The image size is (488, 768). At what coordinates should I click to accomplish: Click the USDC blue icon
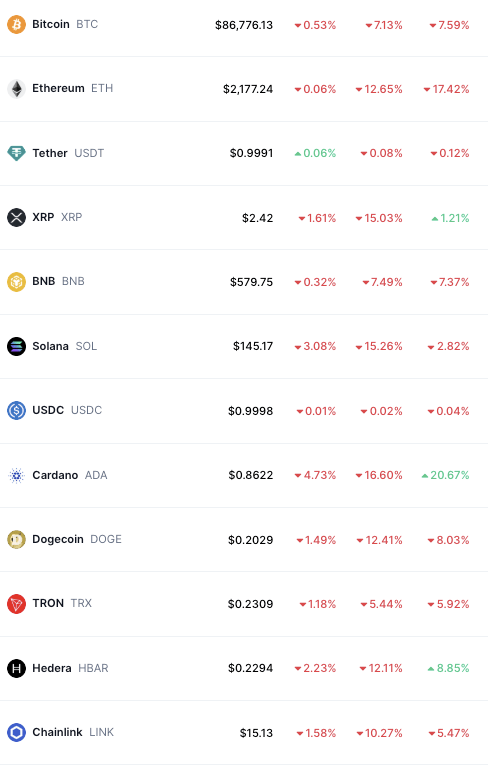(x=16, y=410)
